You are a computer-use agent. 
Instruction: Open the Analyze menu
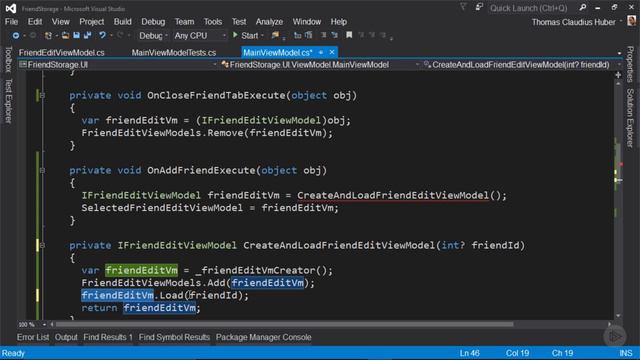pyautogui.click(x=269, y=22)
